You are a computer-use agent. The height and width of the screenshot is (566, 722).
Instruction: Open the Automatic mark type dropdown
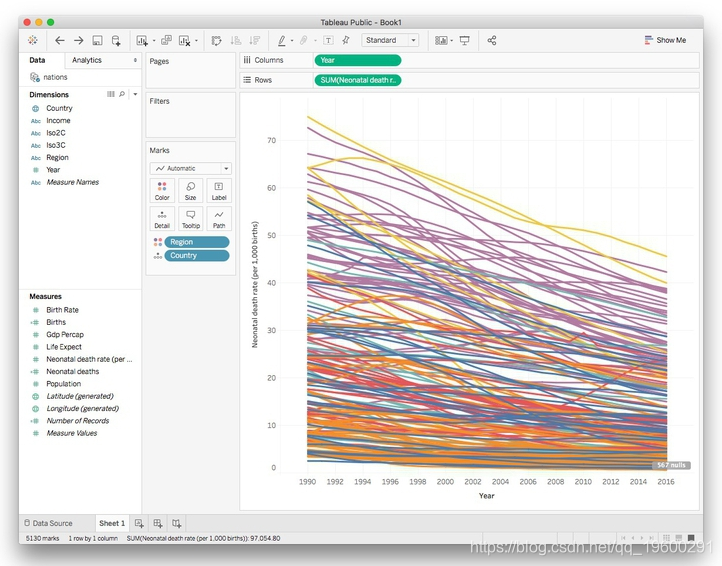pos(191,169)
